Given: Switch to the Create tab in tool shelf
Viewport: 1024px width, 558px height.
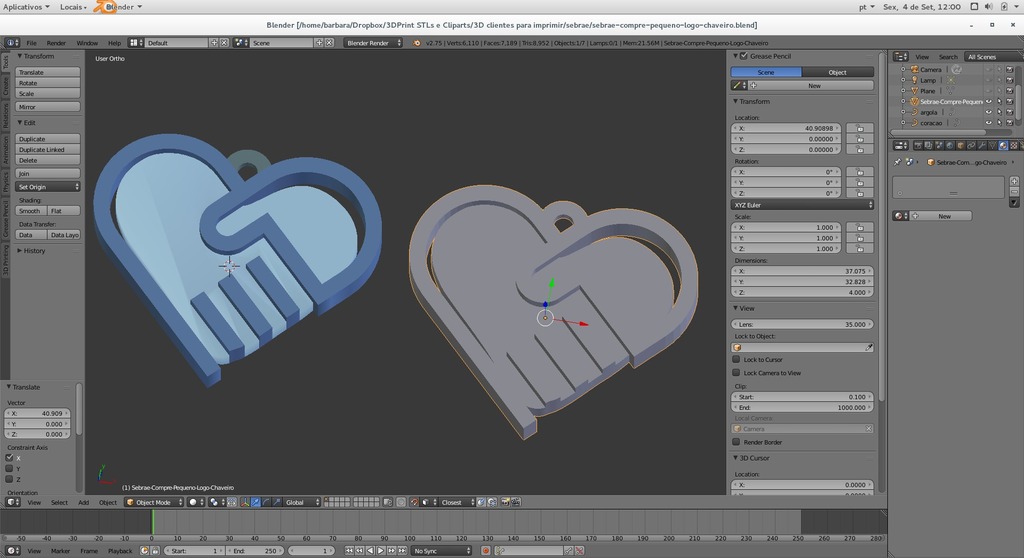Looking at the screenshot, I should point(5,87).
